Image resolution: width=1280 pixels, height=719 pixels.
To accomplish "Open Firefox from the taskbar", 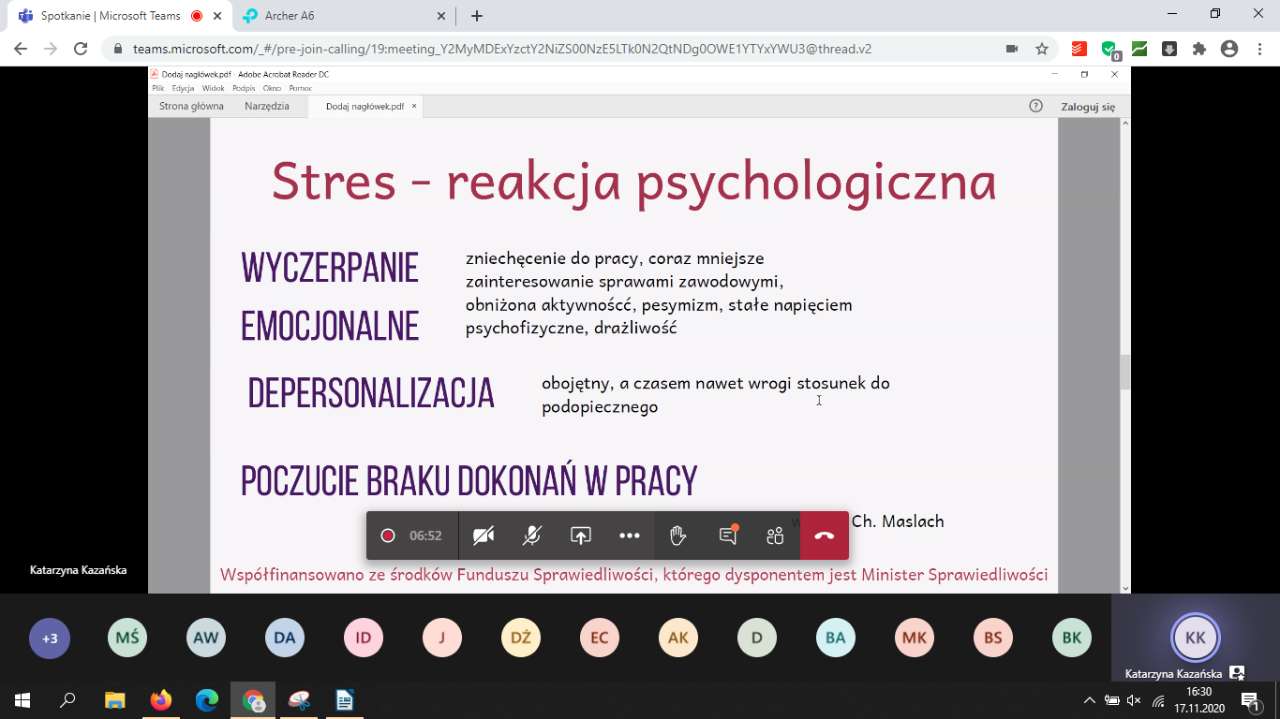I will [x=160, y=700].
